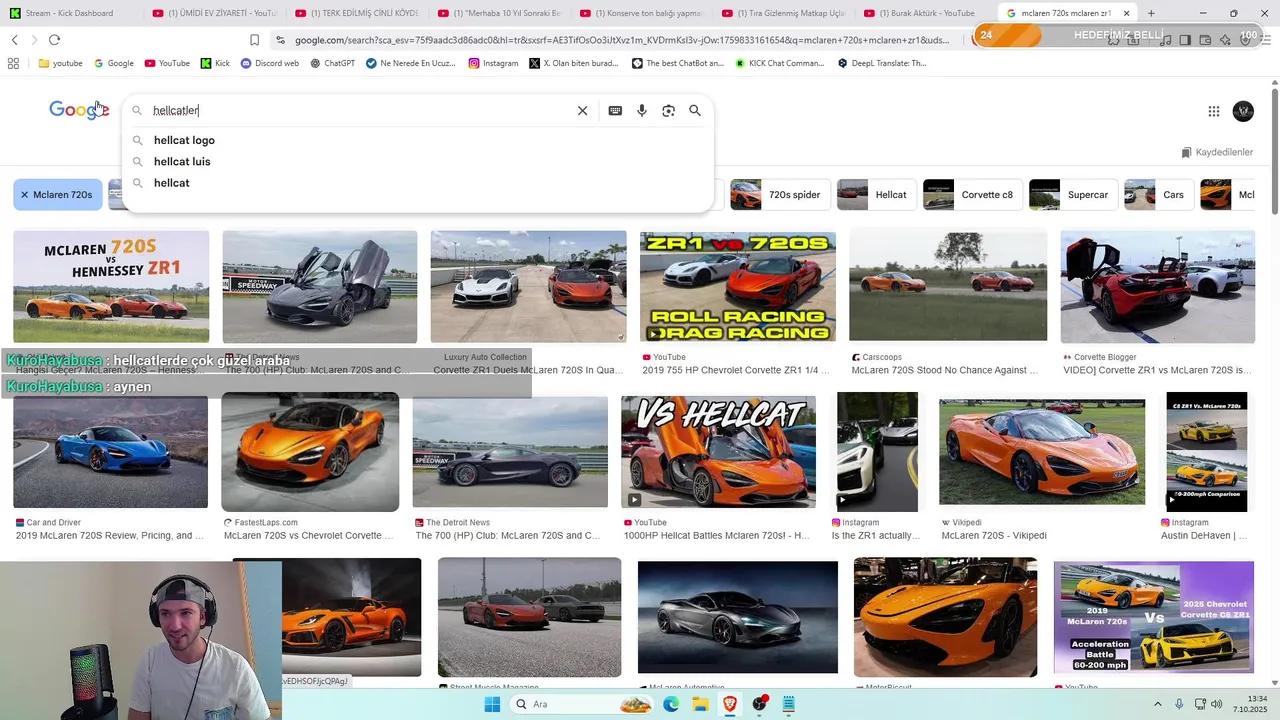Image resolution: width=1280 pixels, height=720 pixels.
Task: Apply the Corvette c8 filter chip
Action: pyautogui.click(x=972, y=195)
